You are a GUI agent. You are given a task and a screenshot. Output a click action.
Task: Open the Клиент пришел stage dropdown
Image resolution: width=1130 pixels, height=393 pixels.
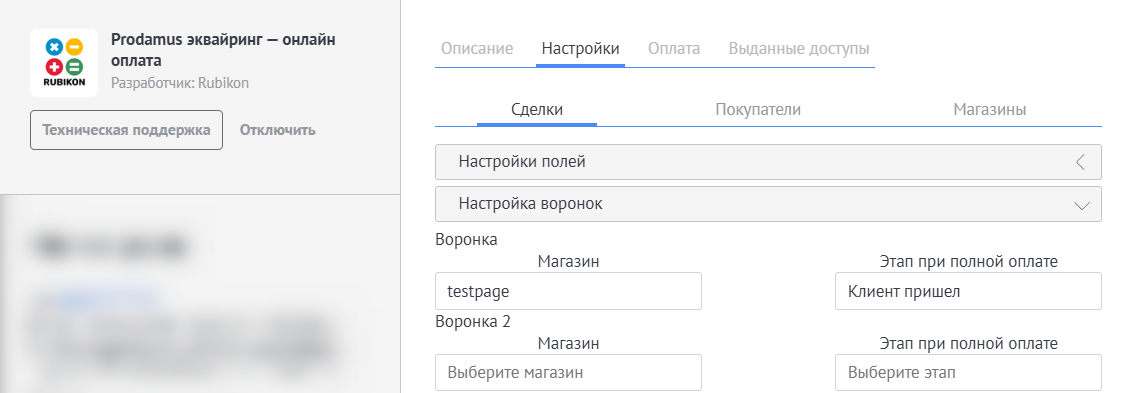click(x=969, y=291)
